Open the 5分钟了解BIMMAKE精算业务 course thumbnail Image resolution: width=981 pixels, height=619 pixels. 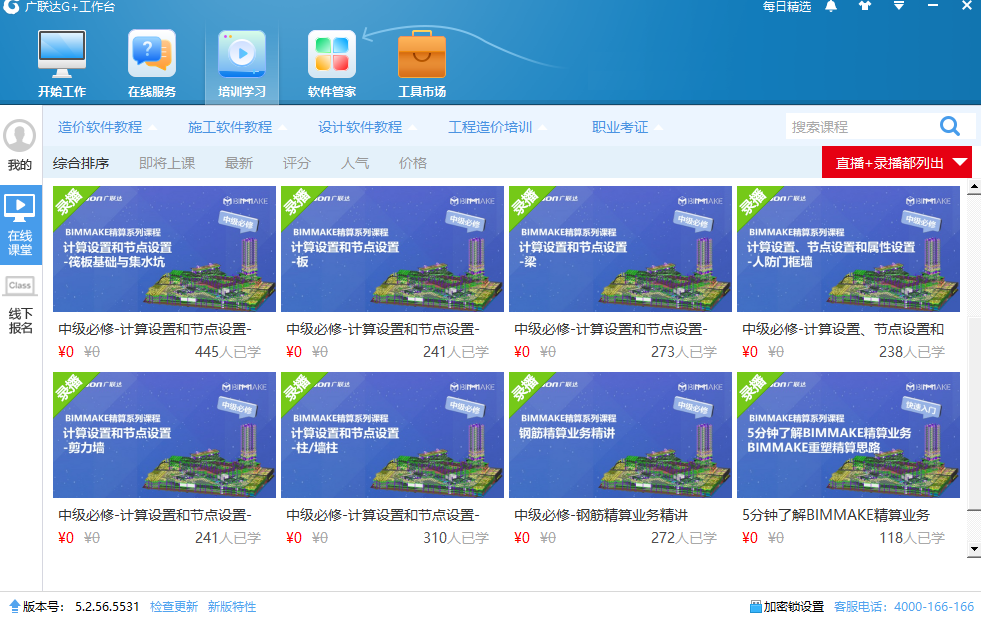[x=848, y=435]
